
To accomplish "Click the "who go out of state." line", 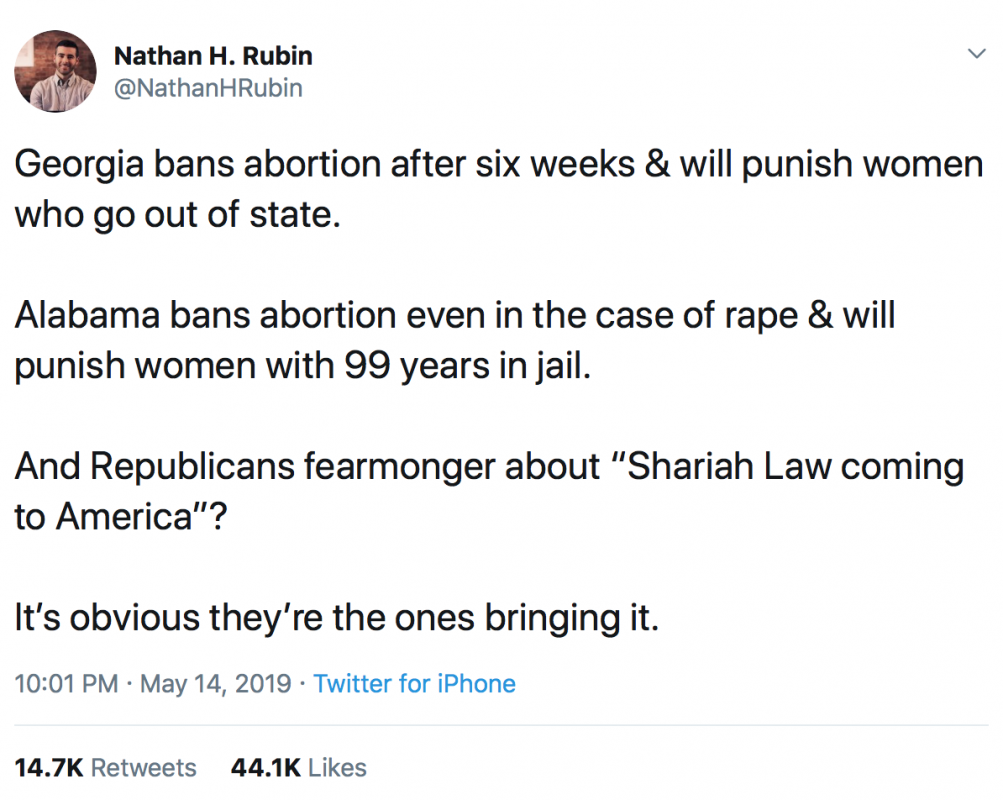I will (177, 214).
